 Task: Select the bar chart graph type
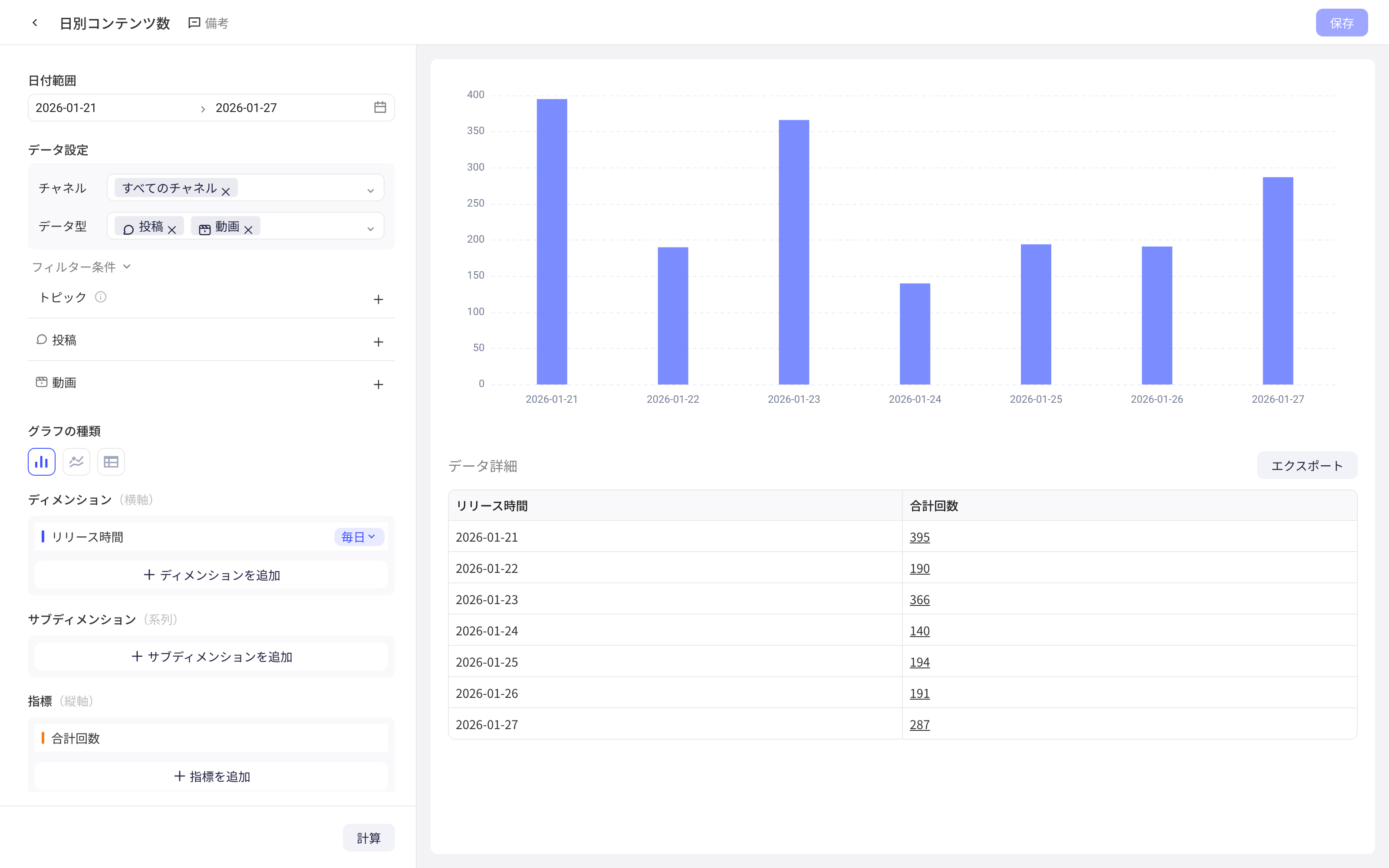(x=41, y=461)
